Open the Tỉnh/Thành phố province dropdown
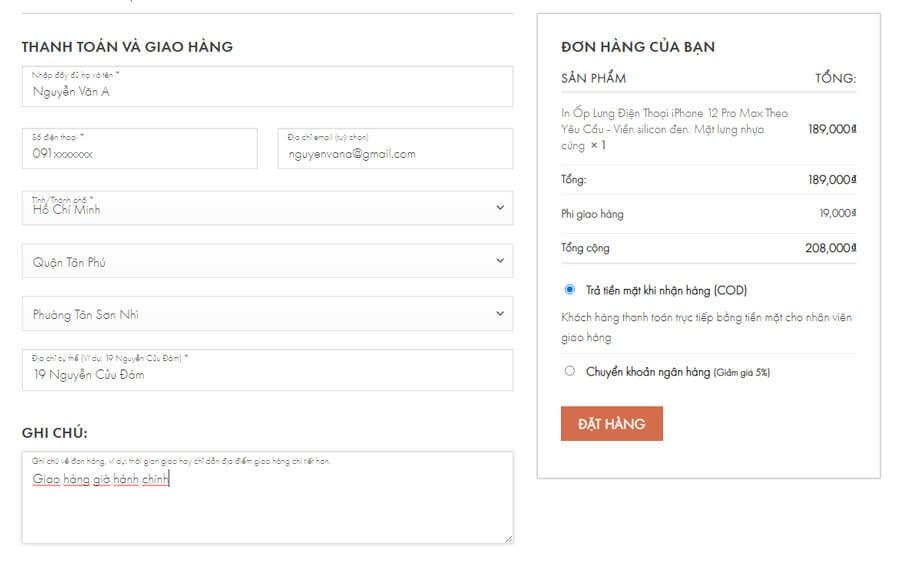The width and height of the screenshot is (900, 584). tap(267, 208)
